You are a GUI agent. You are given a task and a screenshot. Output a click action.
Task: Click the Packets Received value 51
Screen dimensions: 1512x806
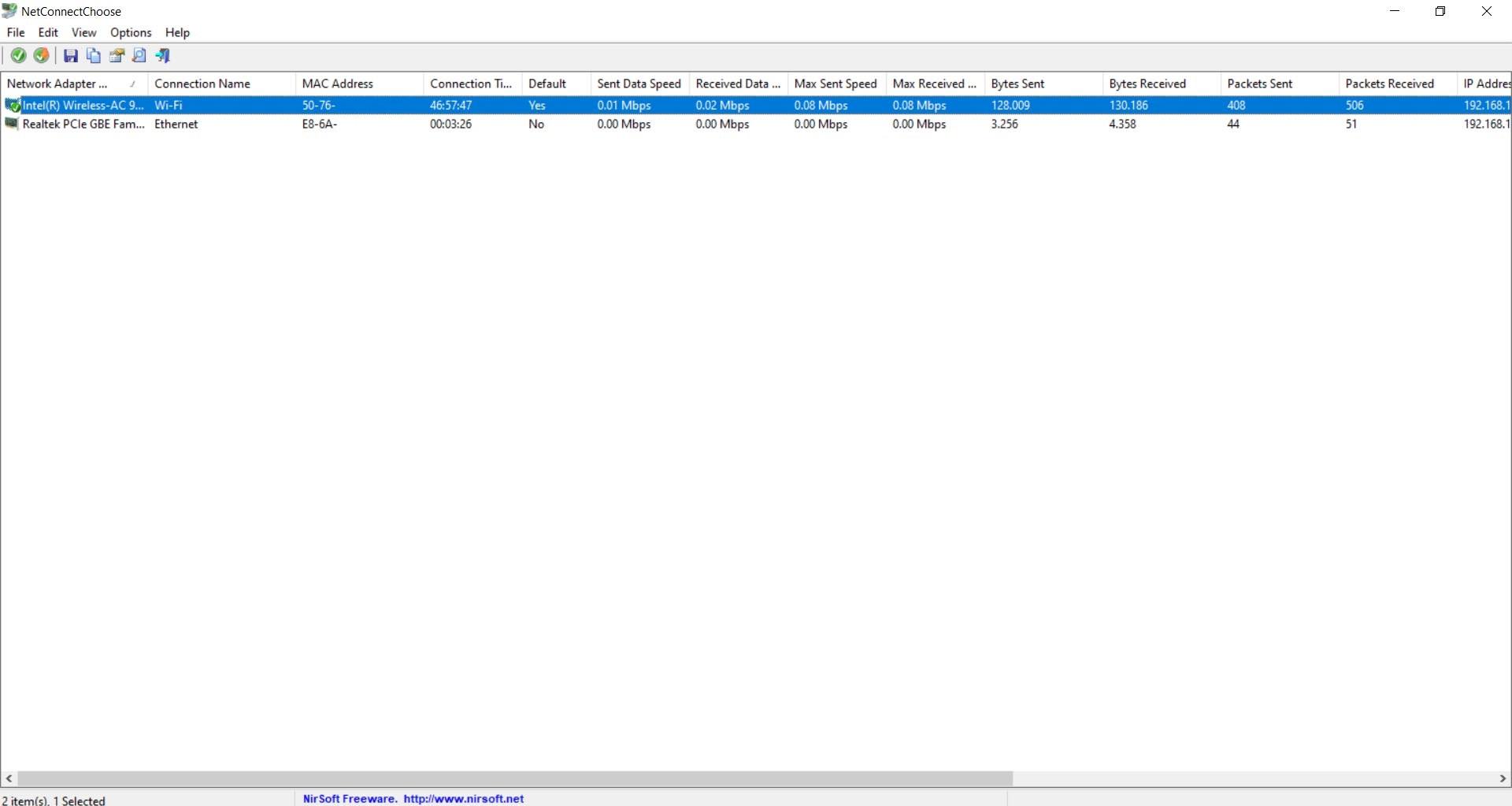pyautogui.click(x=1351, y=124)
